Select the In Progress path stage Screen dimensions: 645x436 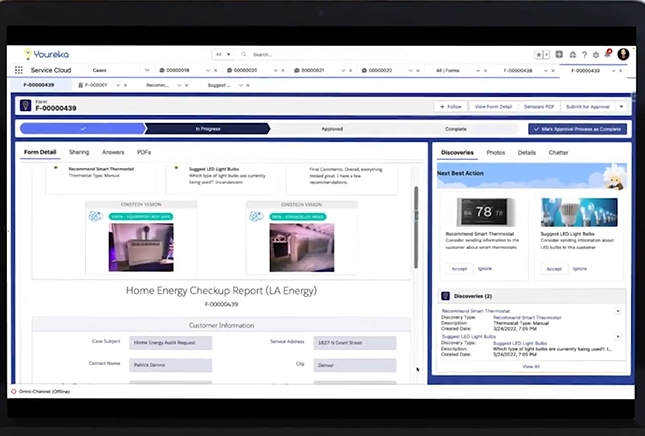(208, 129)
